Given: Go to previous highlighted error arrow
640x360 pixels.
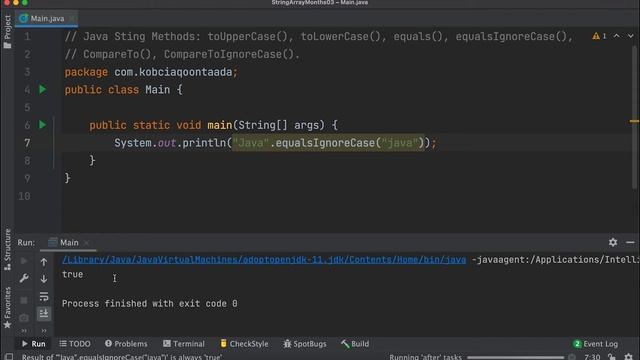Looking at the screenshot, I should point(616,36).
